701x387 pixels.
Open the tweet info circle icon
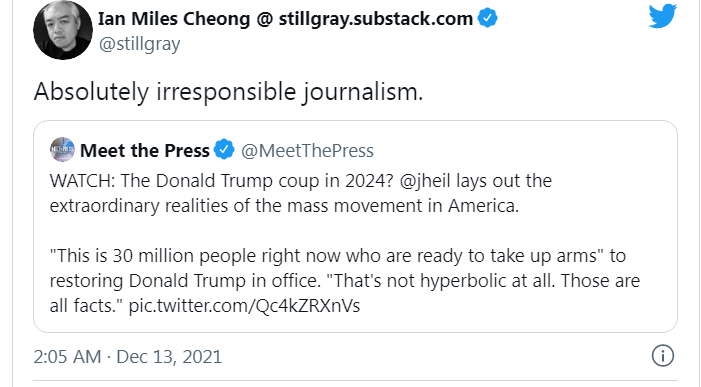[x=662, y=356]
